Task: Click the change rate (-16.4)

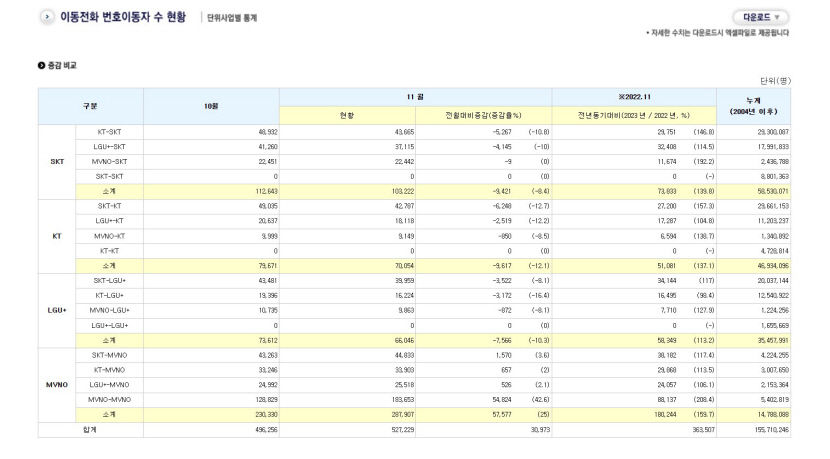Action: click(539, 295)
